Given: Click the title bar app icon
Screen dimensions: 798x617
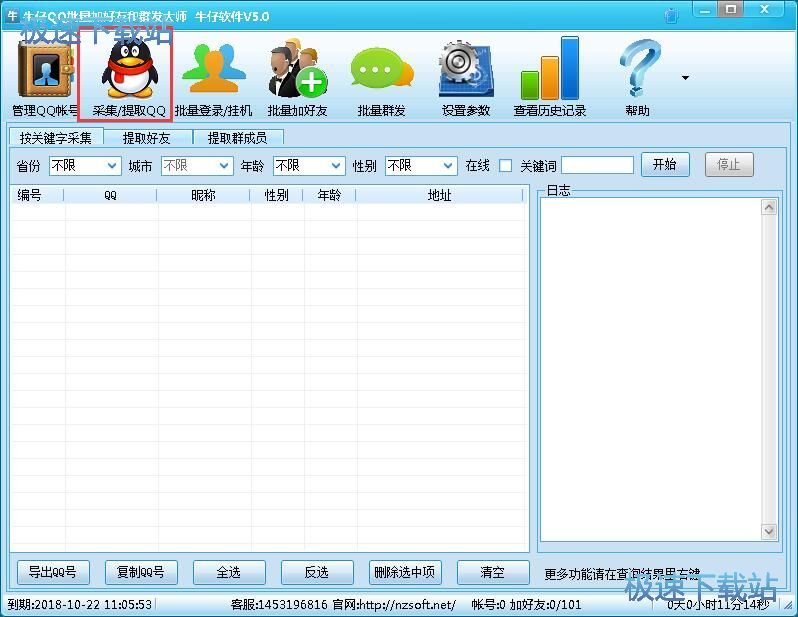Looking at the screenshot, I should [x=12, y=15].
